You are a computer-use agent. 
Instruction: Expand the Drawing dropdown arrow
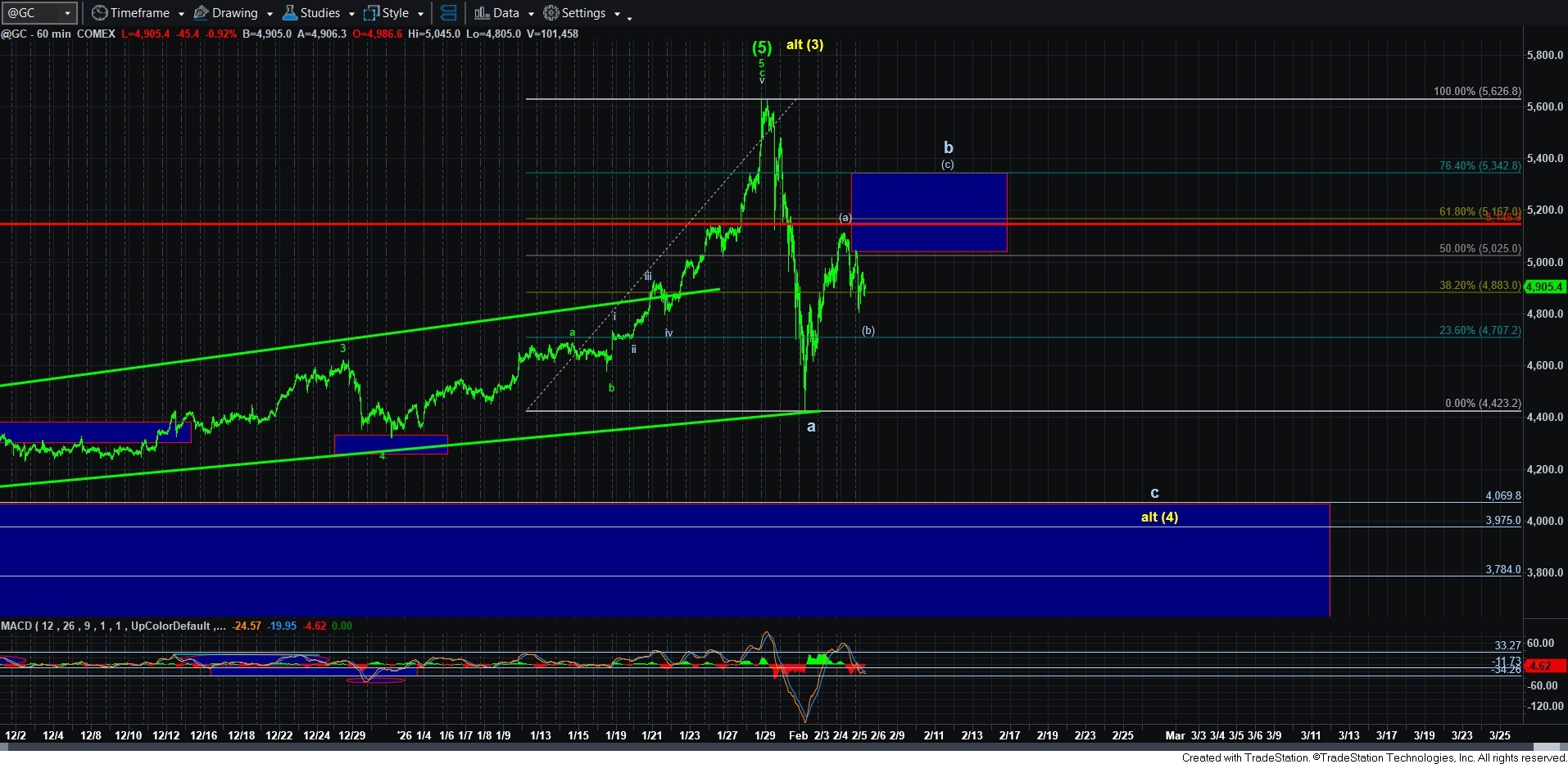[270, 14]
